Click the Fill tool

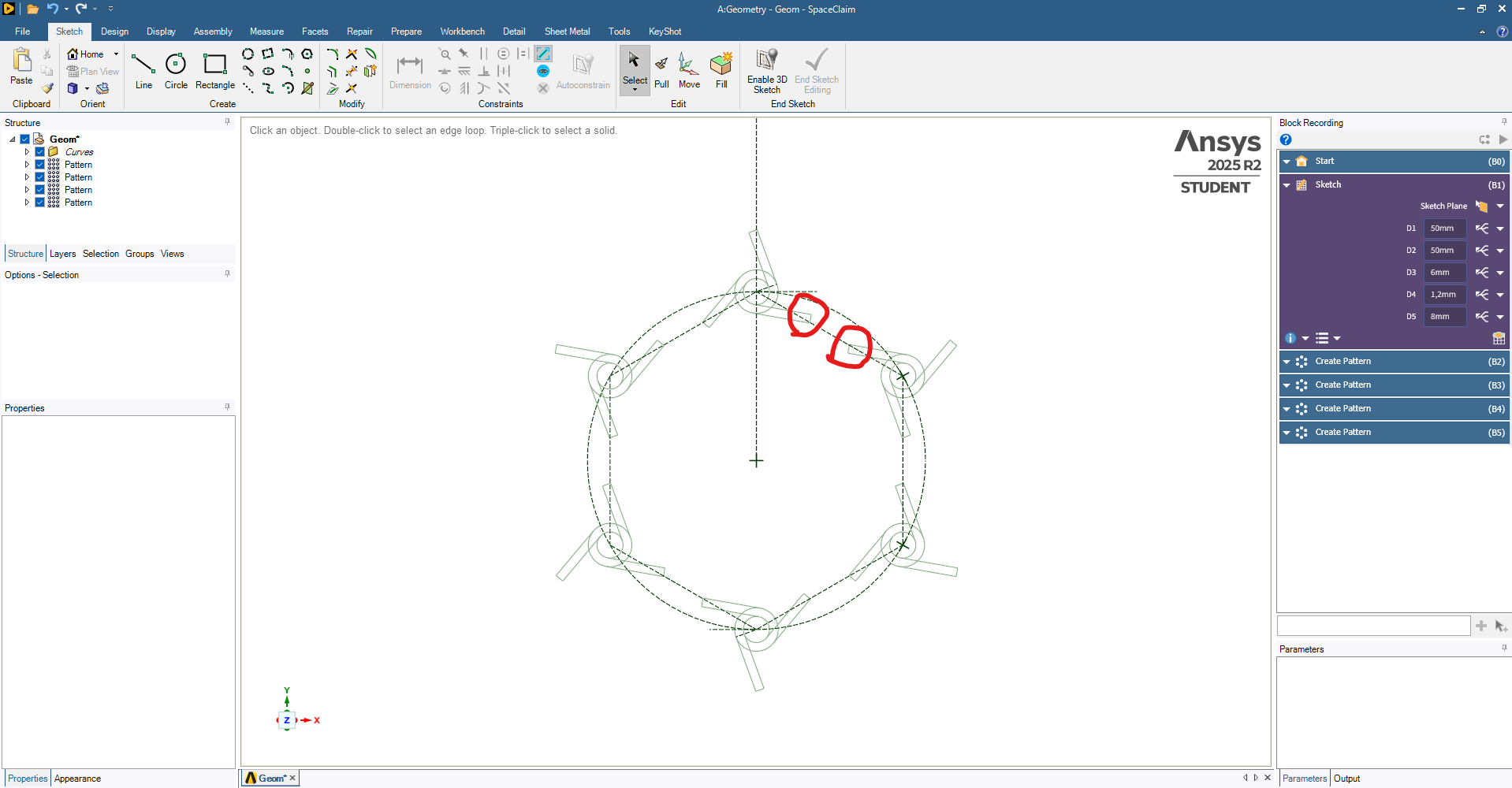click(721, 71)
